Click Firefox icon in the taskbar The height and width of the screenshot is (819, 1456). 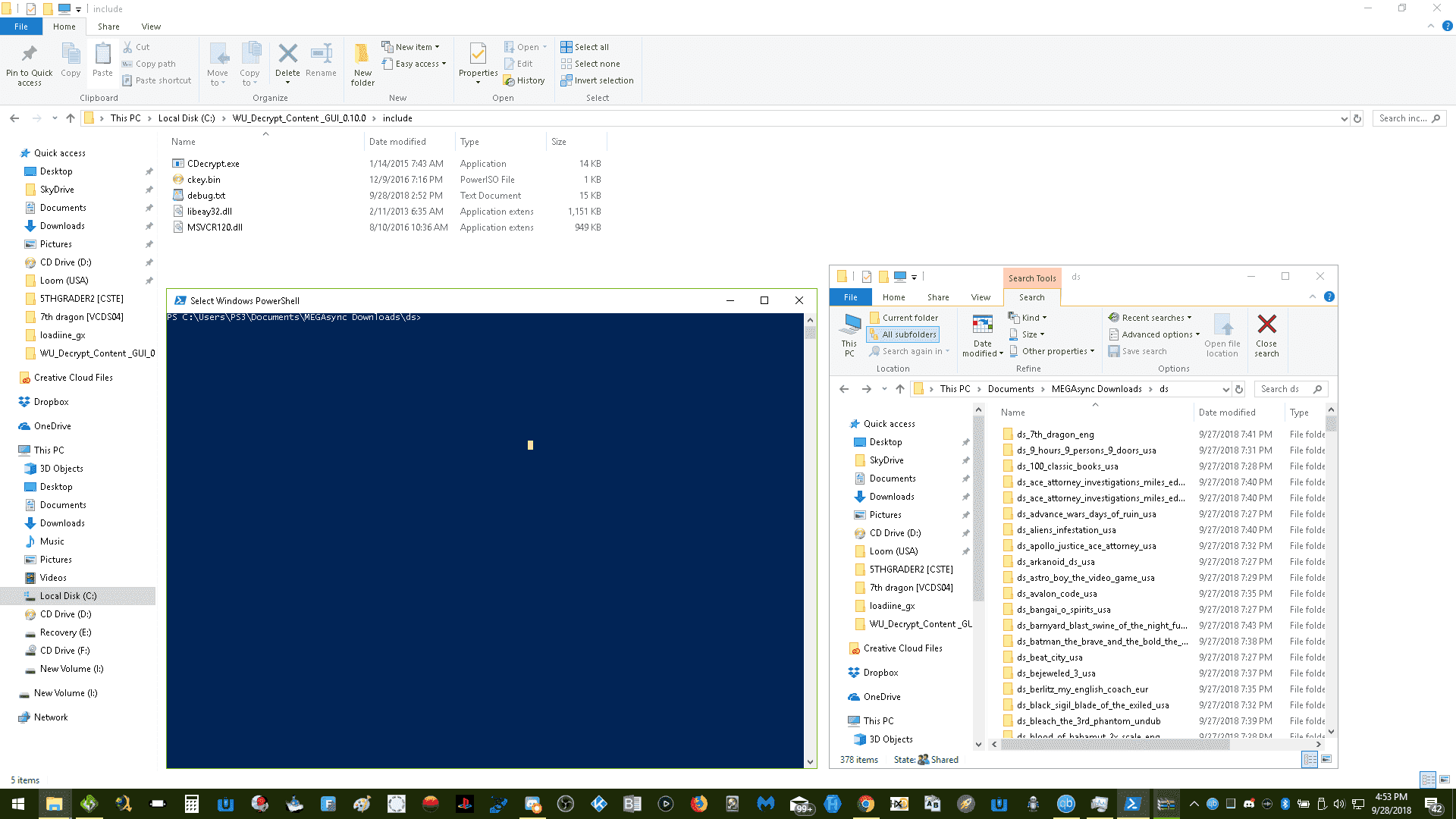point(698,804)
